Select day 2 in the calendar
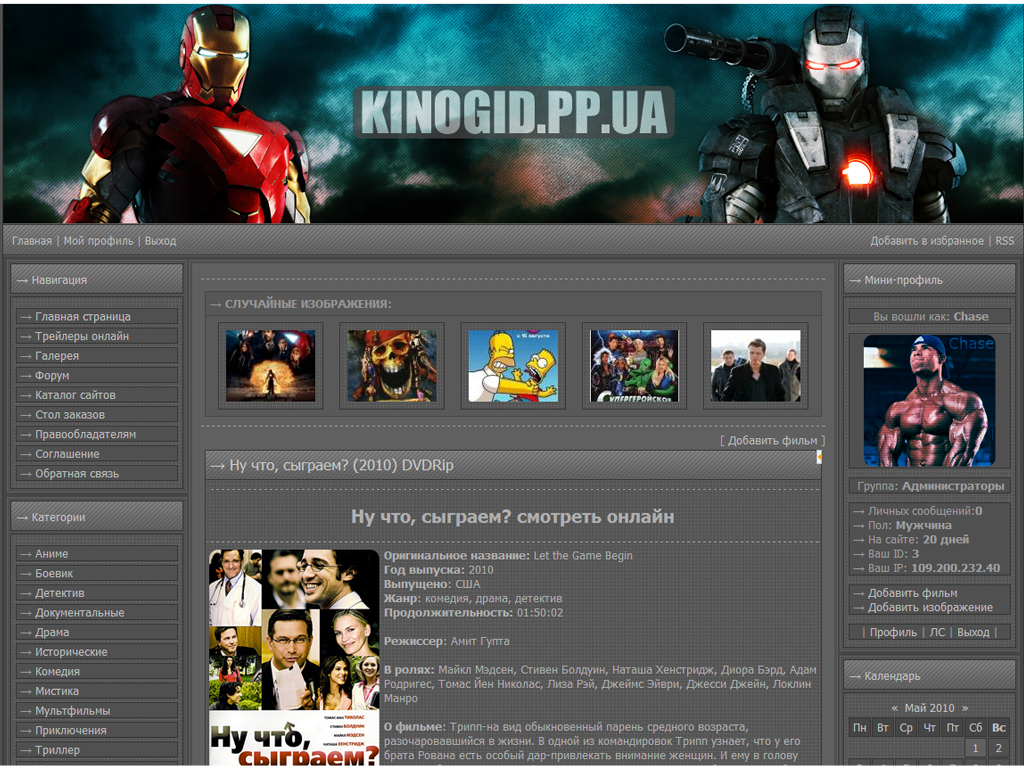The image size is (1024, 768). (999, 748)
